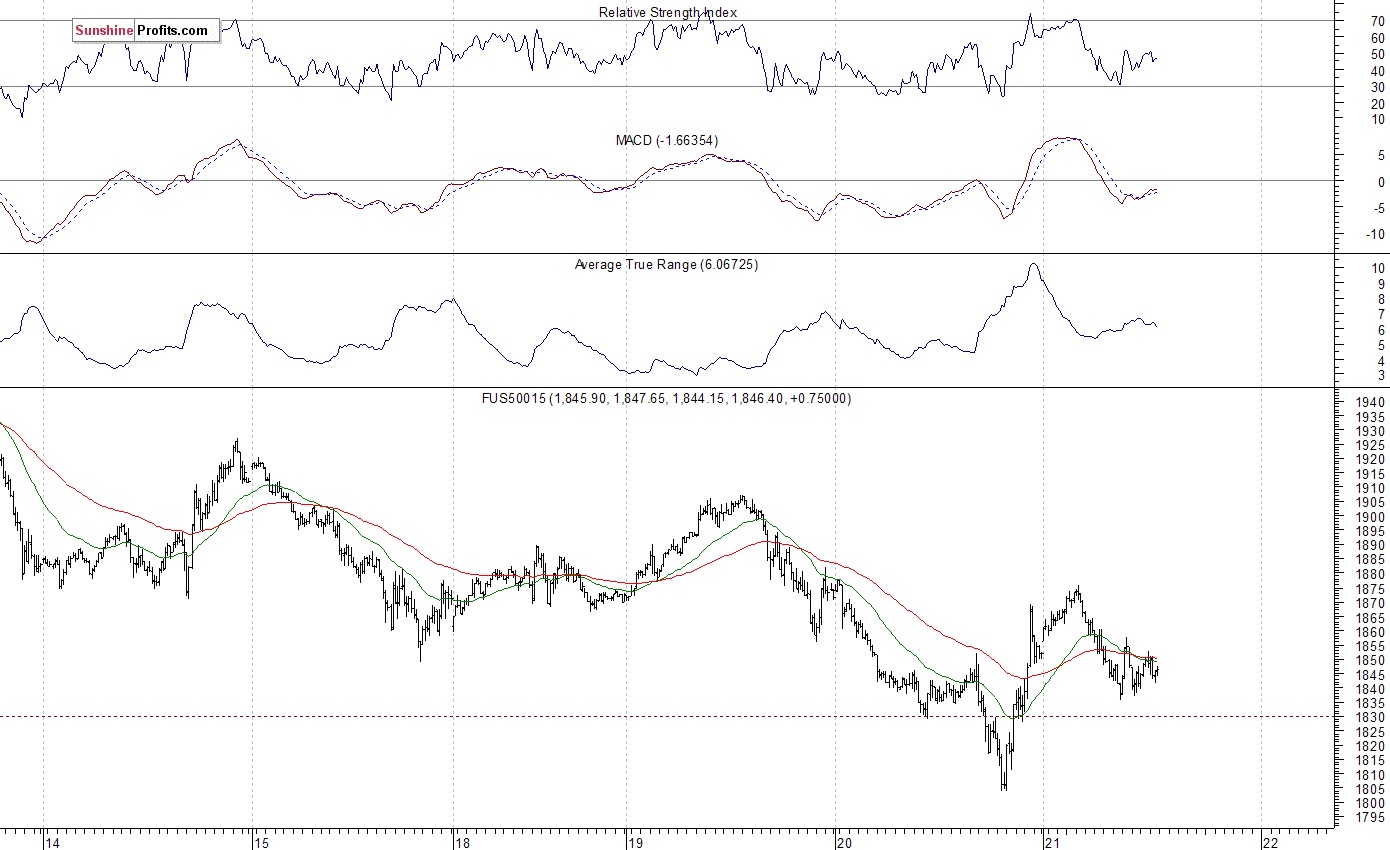Click date marker 22 on time axis

(x=1268, y=841)
